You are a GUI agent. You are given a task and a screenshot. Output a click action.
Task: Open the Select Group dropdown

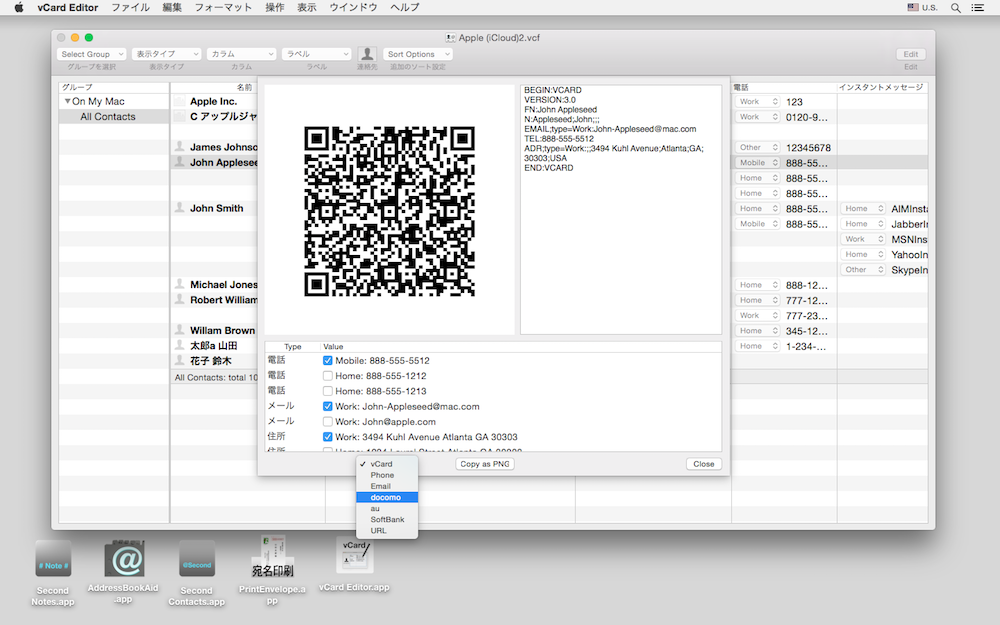pos(91,54)
